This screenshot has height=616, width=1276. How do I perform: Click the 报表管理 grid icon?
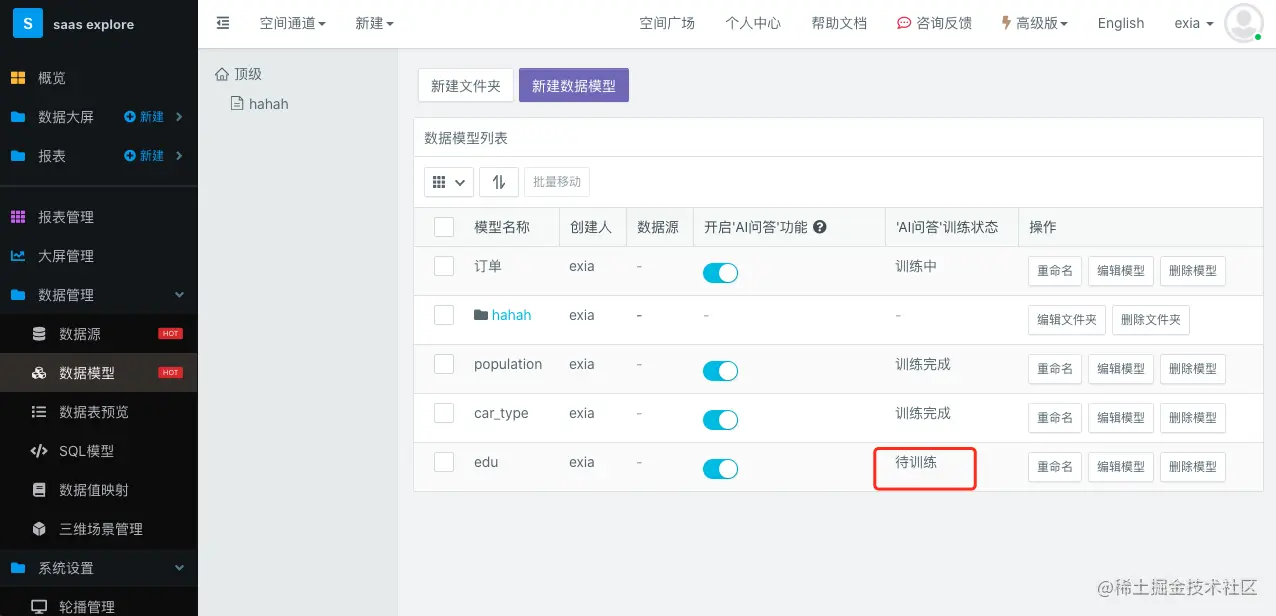[18, 217]
